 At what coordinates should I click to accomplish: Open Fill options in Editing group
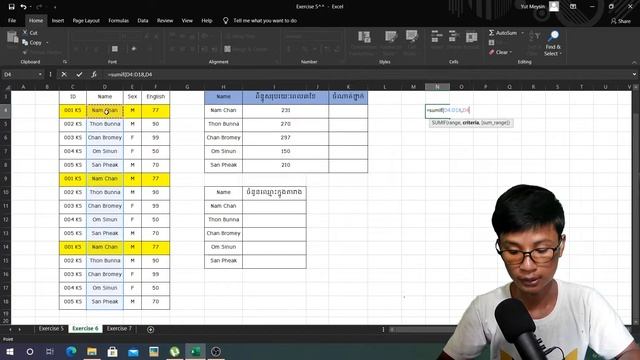coord(491,42)
